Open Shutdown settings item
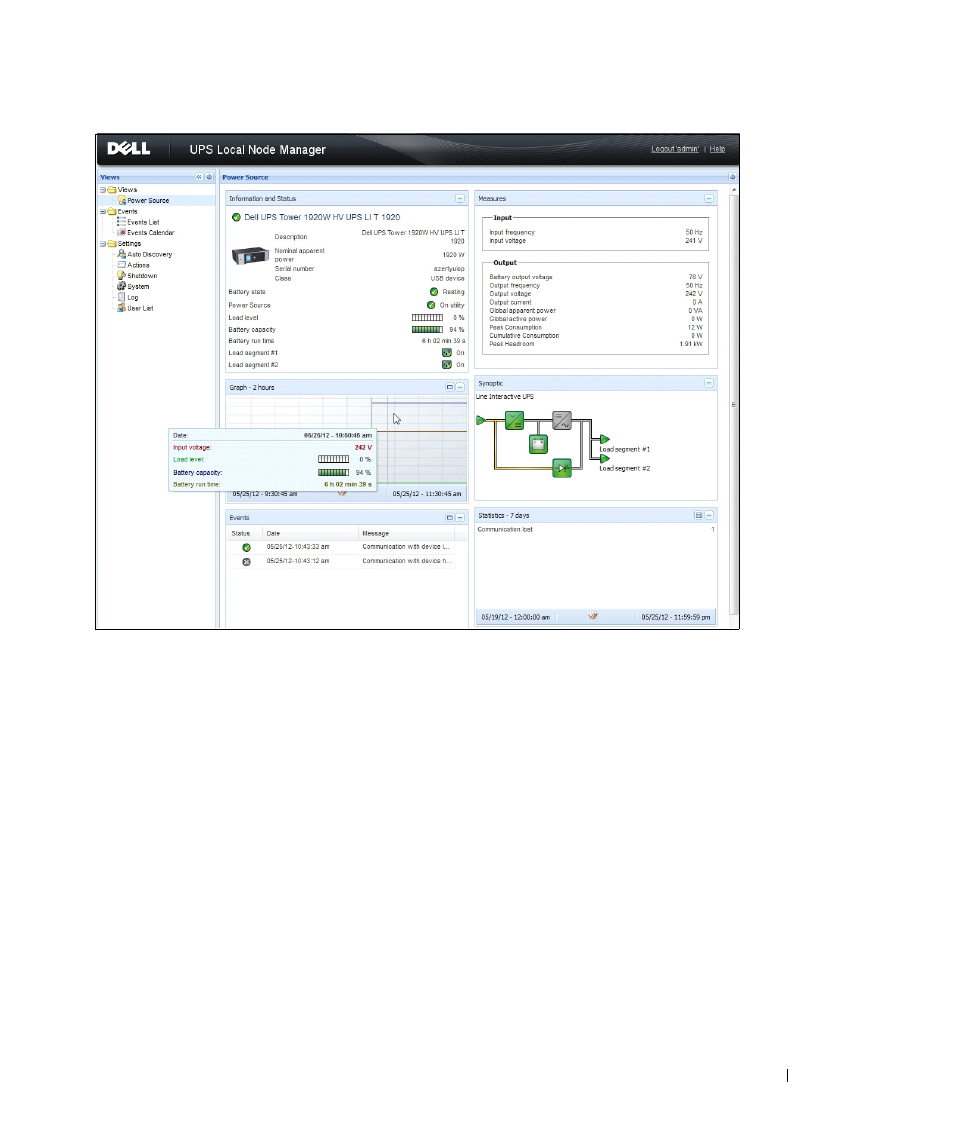This screenshot has height=1145, width=954. point(142,275)
